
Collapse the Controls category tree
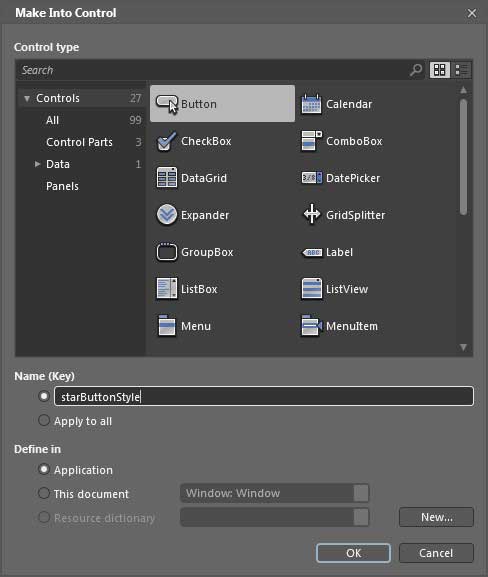point(27,98)
